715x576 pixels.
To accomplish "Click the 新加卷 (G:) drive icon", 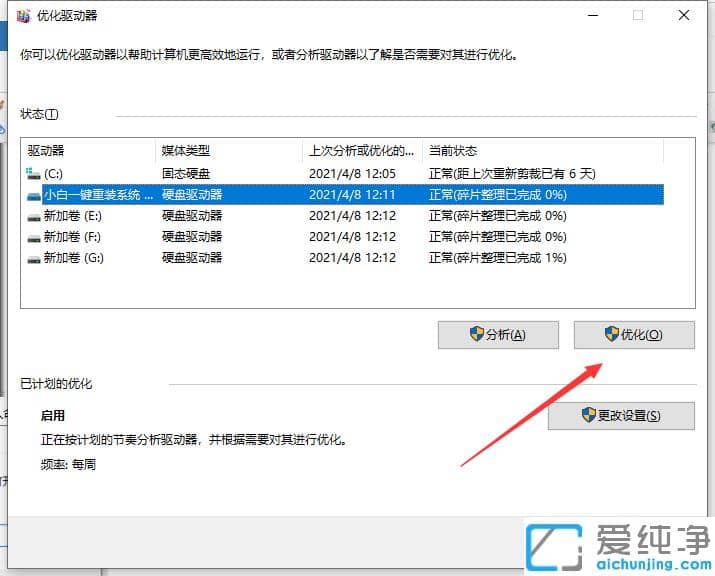I will 34,259.
